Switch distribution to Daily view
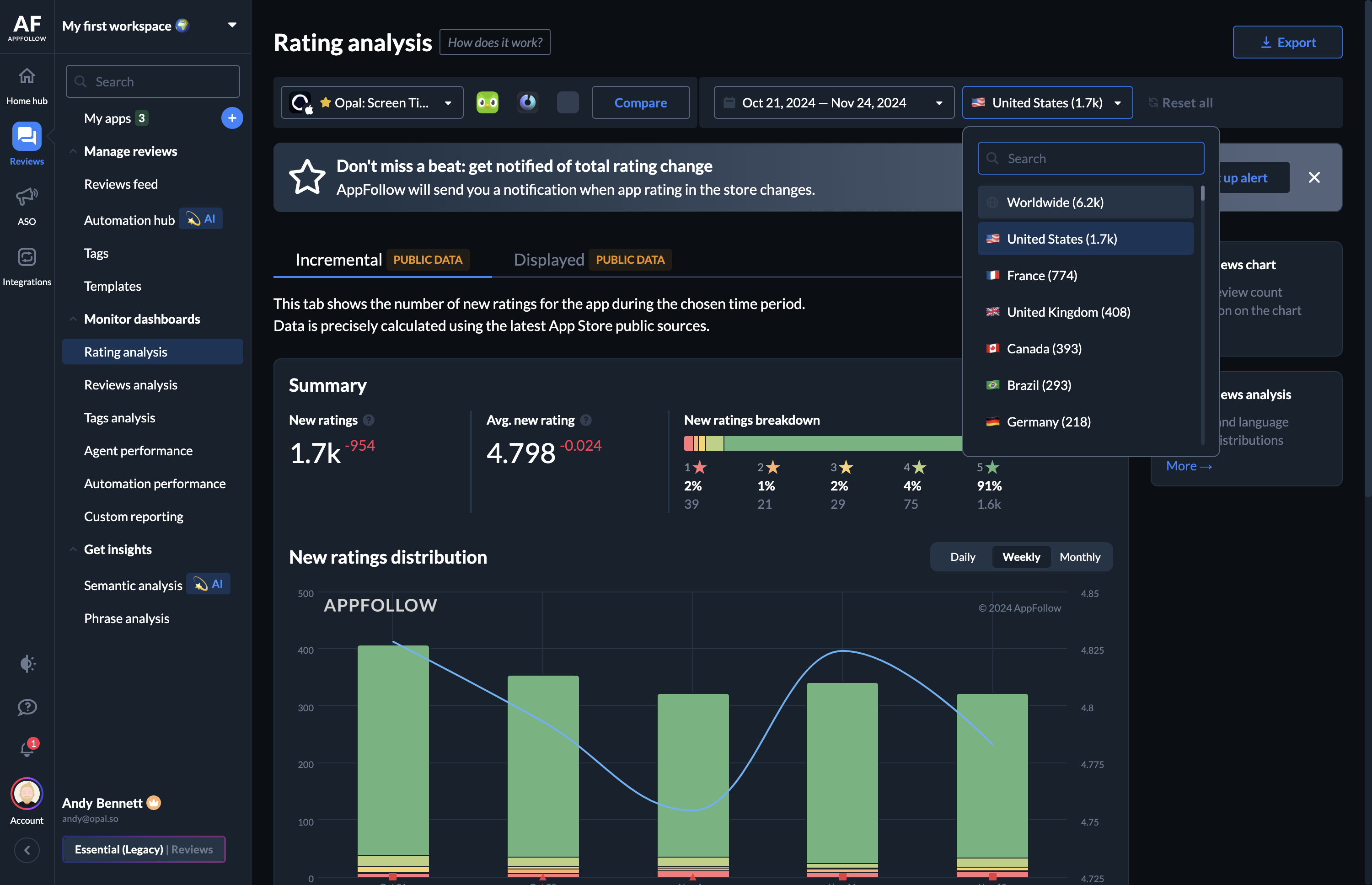 [x=962, y=557]
